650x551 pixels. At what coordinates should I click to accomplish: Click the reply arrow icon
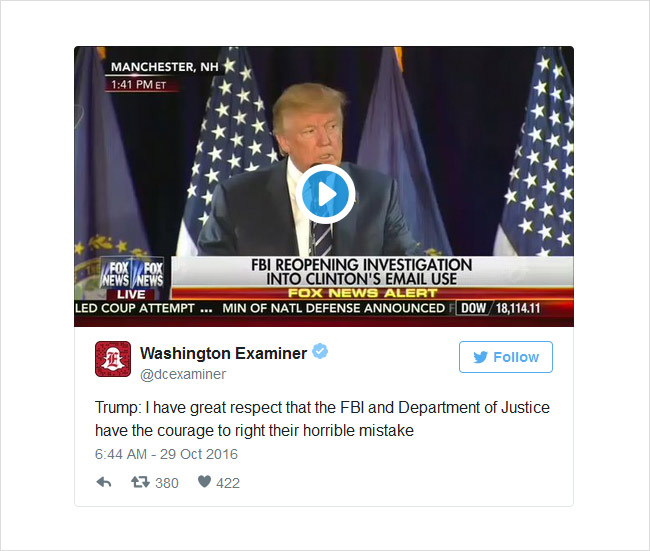(104, 482)
